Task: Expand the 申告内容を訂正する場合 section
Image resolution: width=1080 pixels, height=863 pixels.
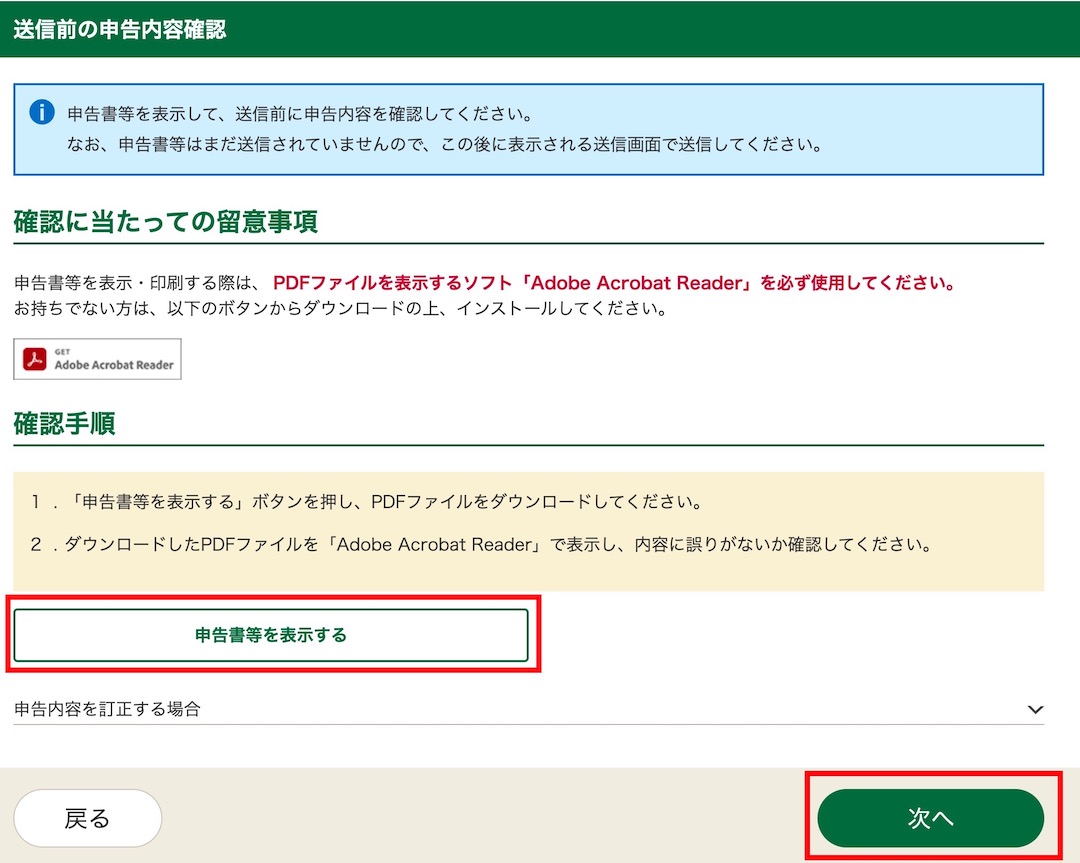Action: (x=528, y=709)
